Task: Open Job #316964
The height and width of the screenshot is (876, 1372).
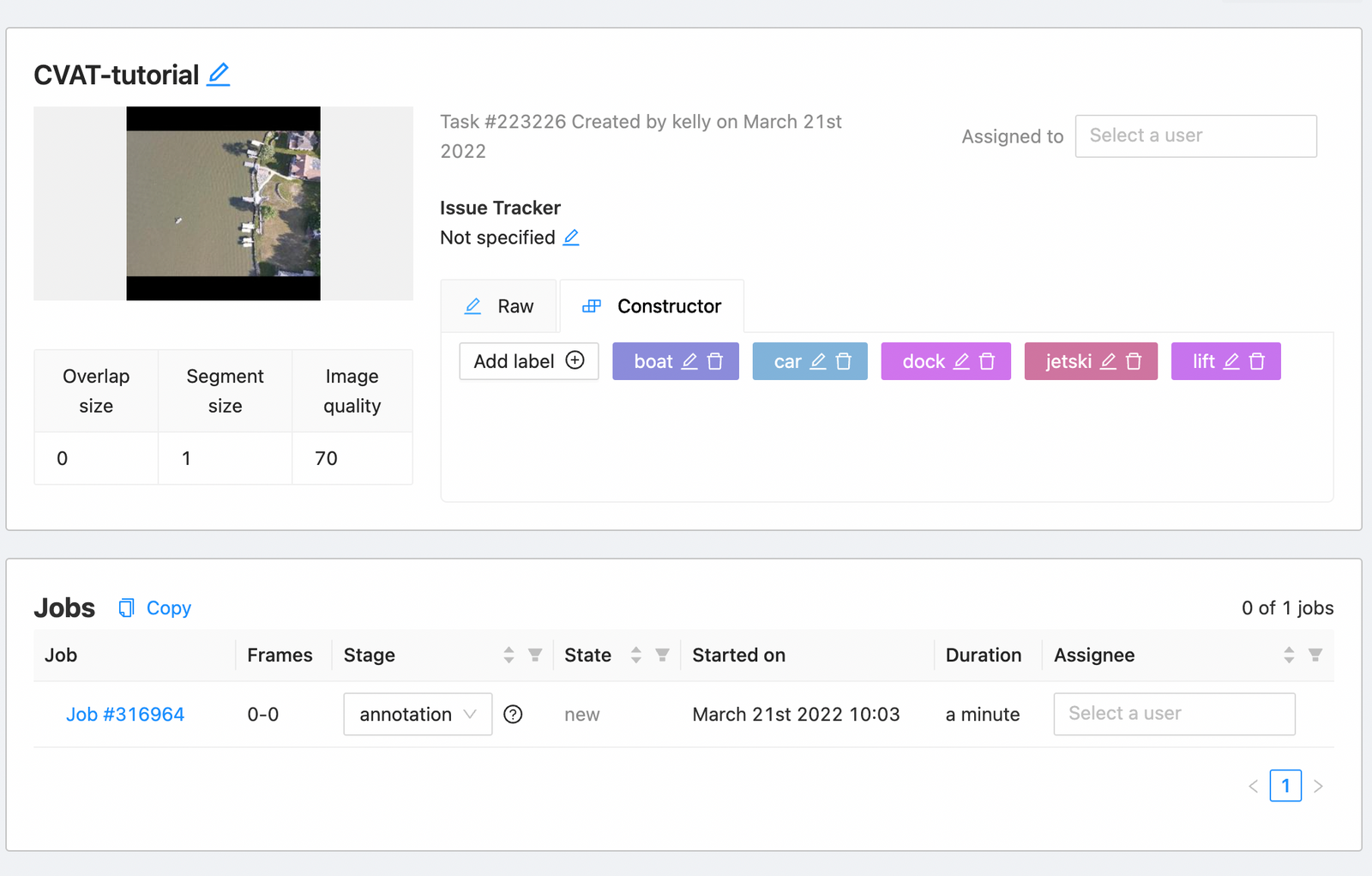Action: point(125,714)
